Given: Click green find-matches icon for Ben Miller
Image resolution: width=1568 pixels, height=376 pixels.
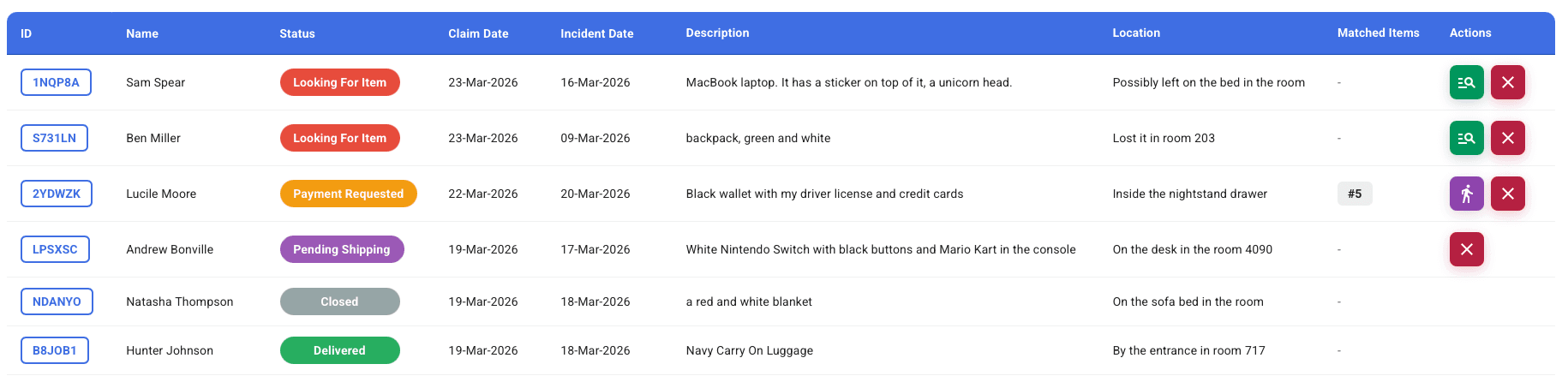Looking at the screenshot, I should tap(1466, 138).
